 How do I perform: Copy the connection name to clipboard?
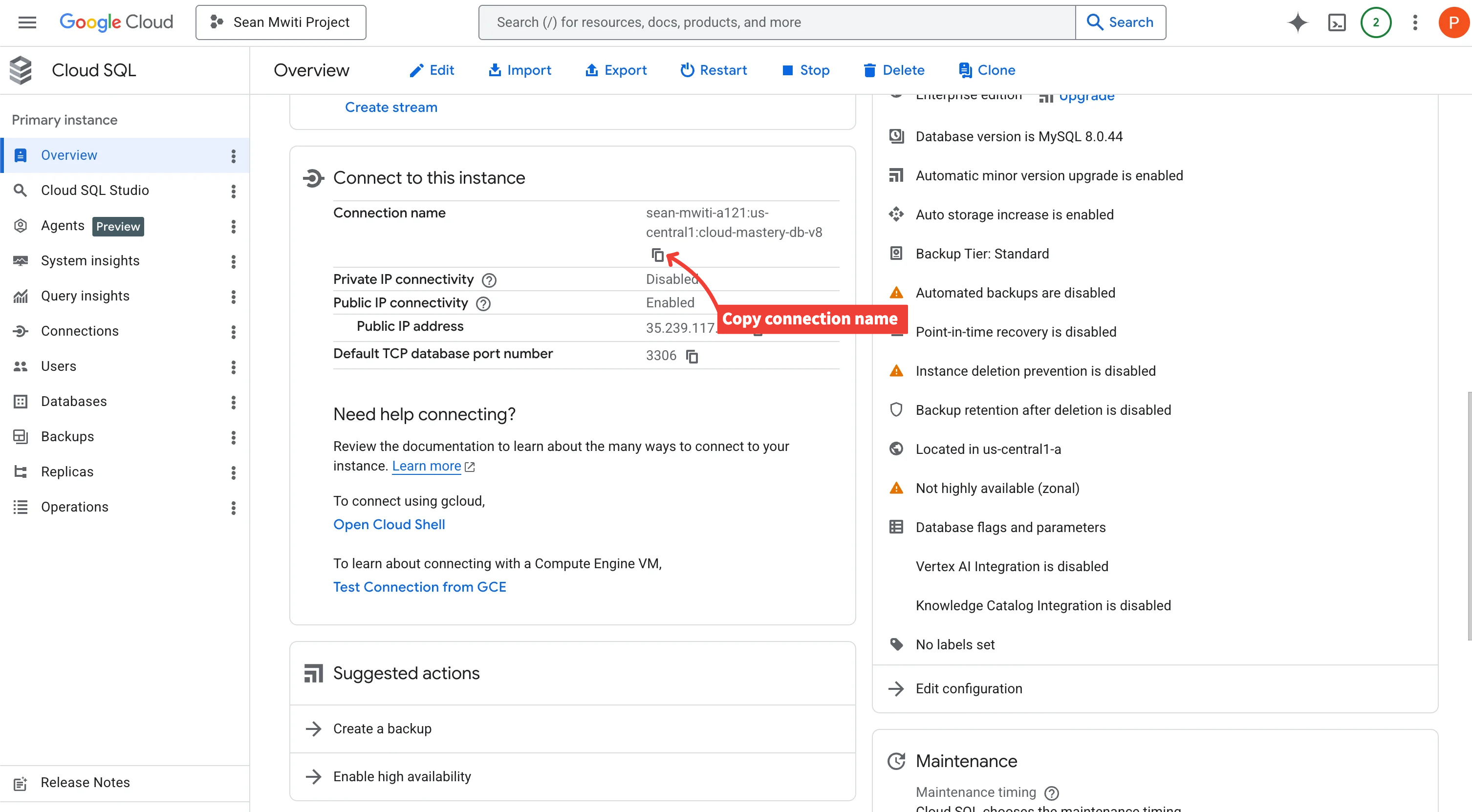point(658,255)
